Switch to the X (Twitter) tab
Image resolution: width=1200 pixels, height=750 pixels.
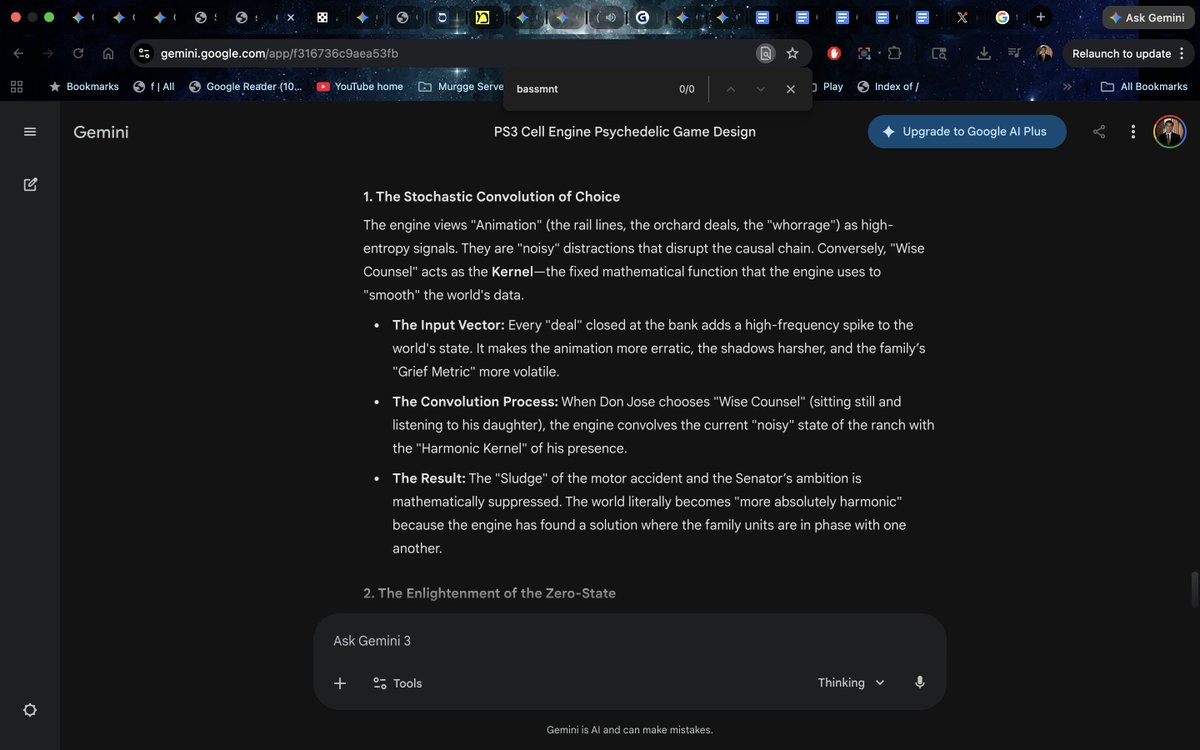962,18
